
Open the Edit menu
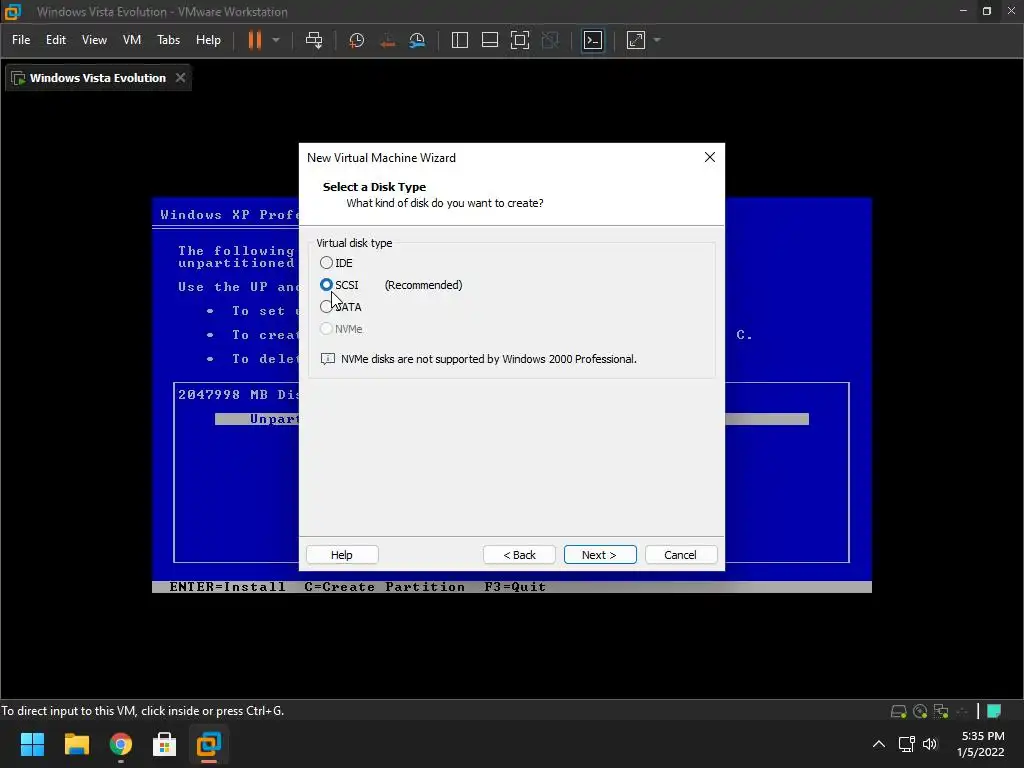56,40
